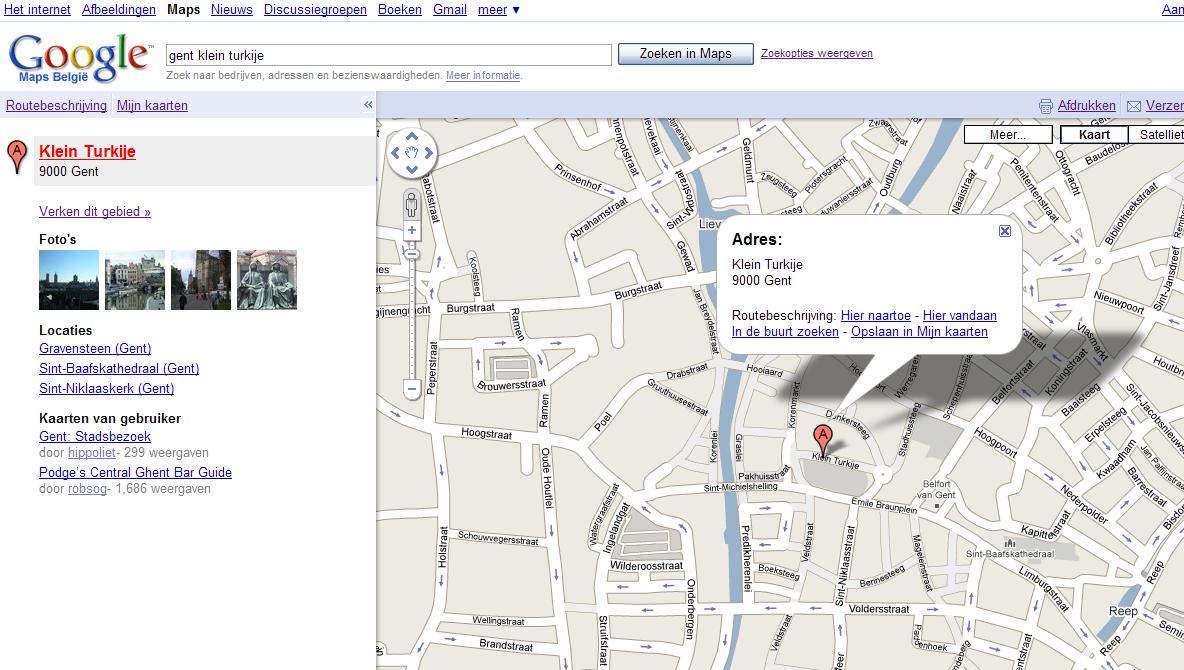This screenshot has height=670, width=1184.
Task: Pan the map up with arrow
Action: [412, 137]
